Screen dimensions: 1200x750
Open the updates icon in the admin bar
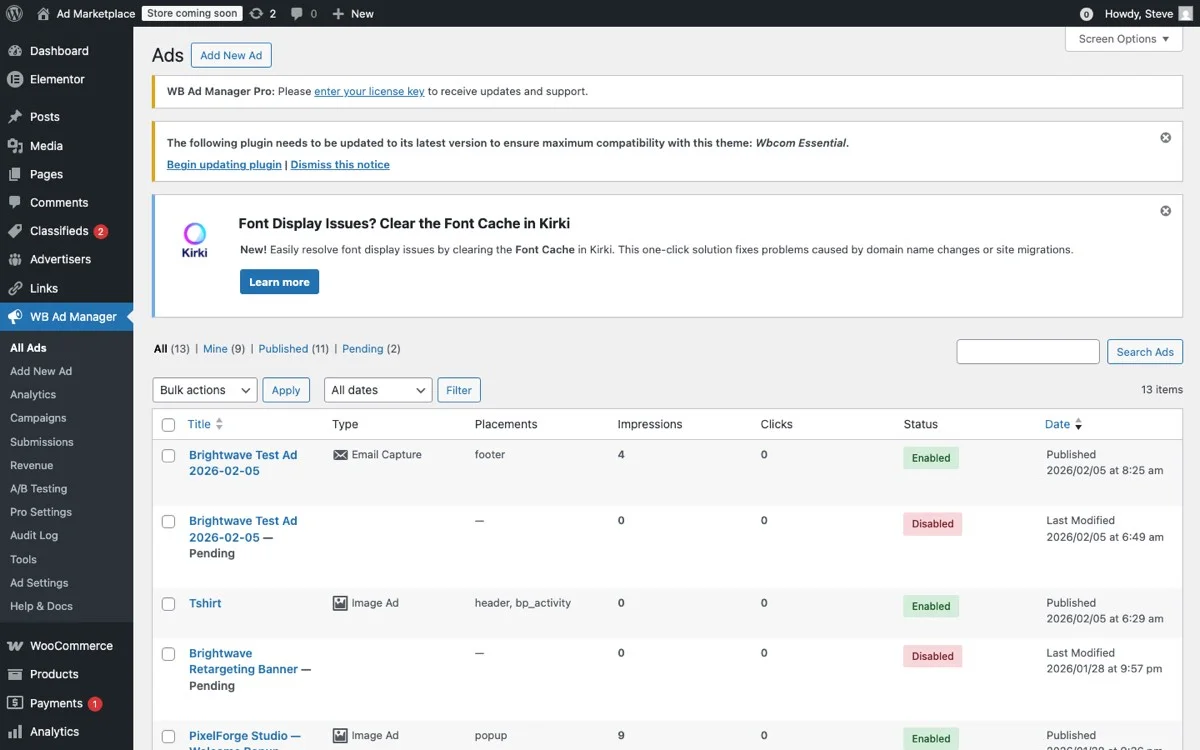[258, 13]
